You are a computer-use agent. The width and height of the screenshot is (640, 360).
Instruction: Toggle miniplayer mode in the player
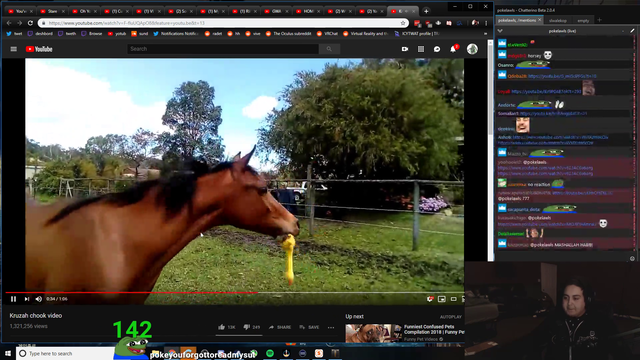coord(442,299)
